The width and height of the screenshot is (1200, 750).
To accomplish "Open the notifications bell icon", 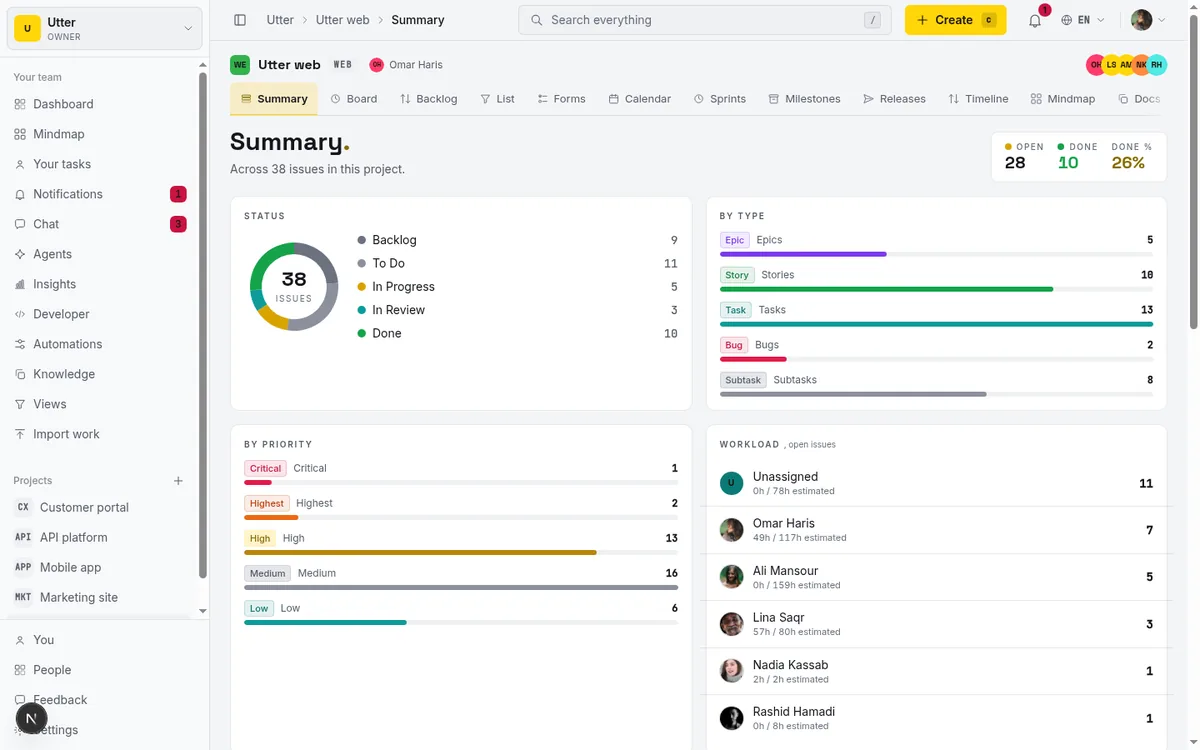I will [x=1035, y=20].
